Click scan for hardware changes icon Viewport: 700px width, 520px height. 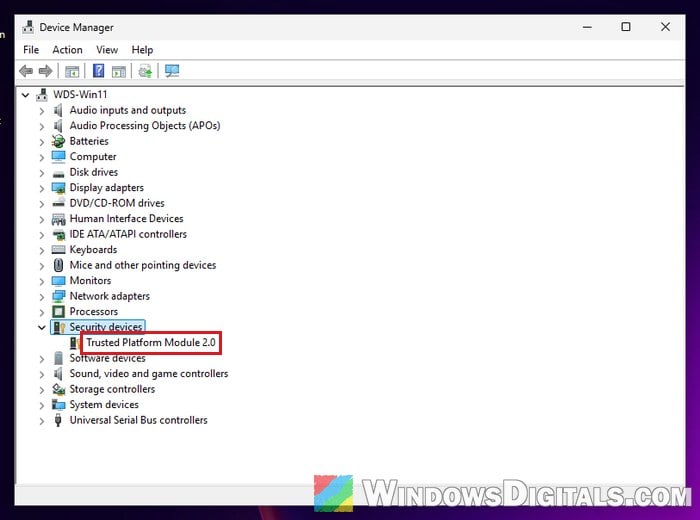172,71
